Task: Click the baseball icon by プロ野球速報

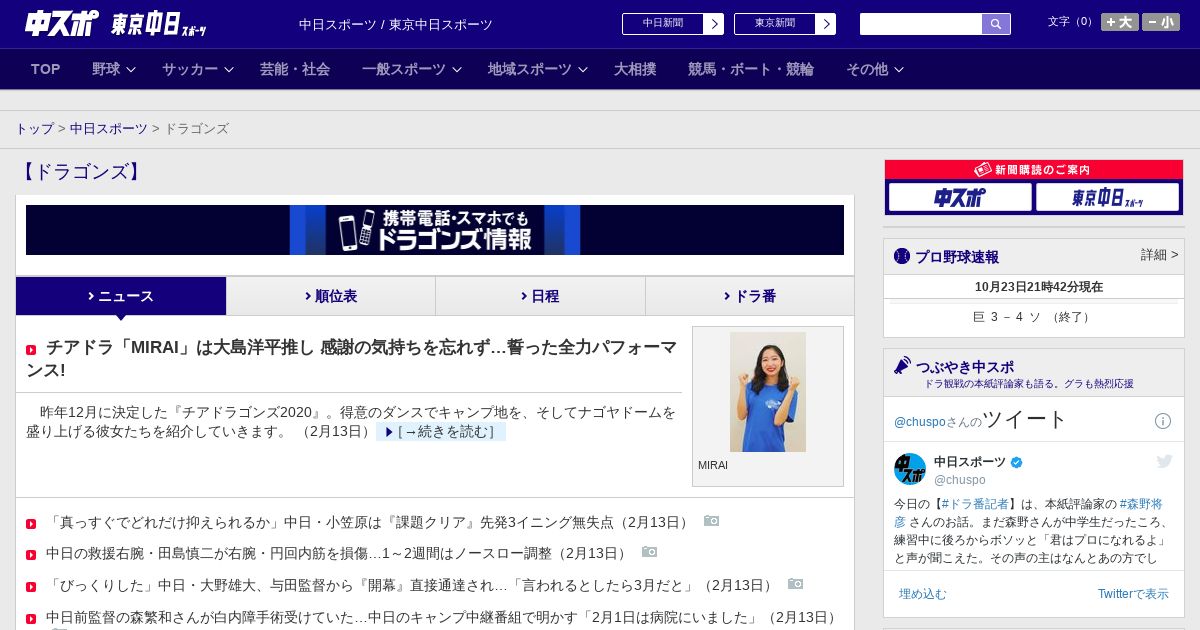Action: coord(902,256)
